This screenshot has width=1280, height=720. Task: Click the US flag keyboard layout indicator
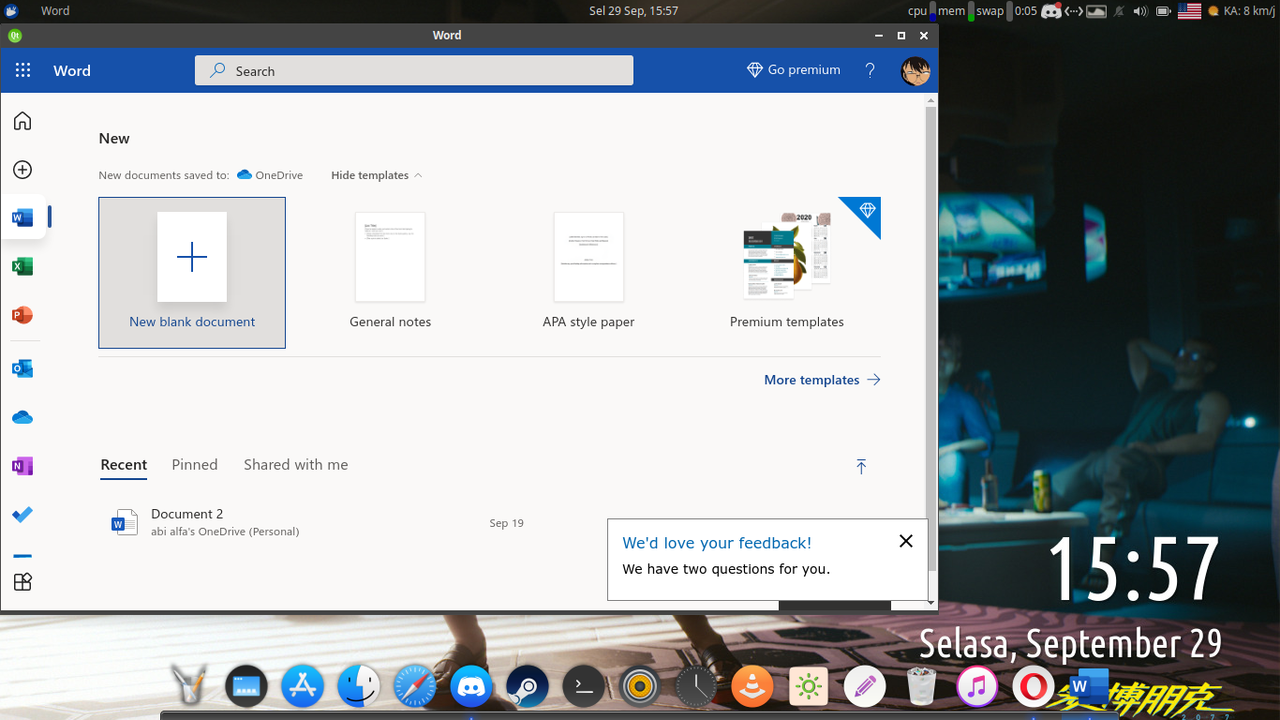[x=1189, y=11]
